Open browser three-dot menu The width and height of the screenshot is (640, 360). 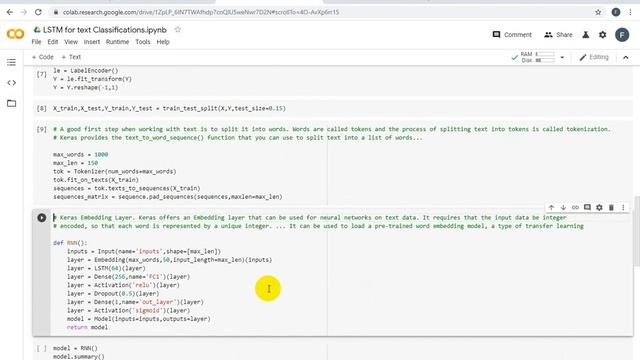[631, 12]
